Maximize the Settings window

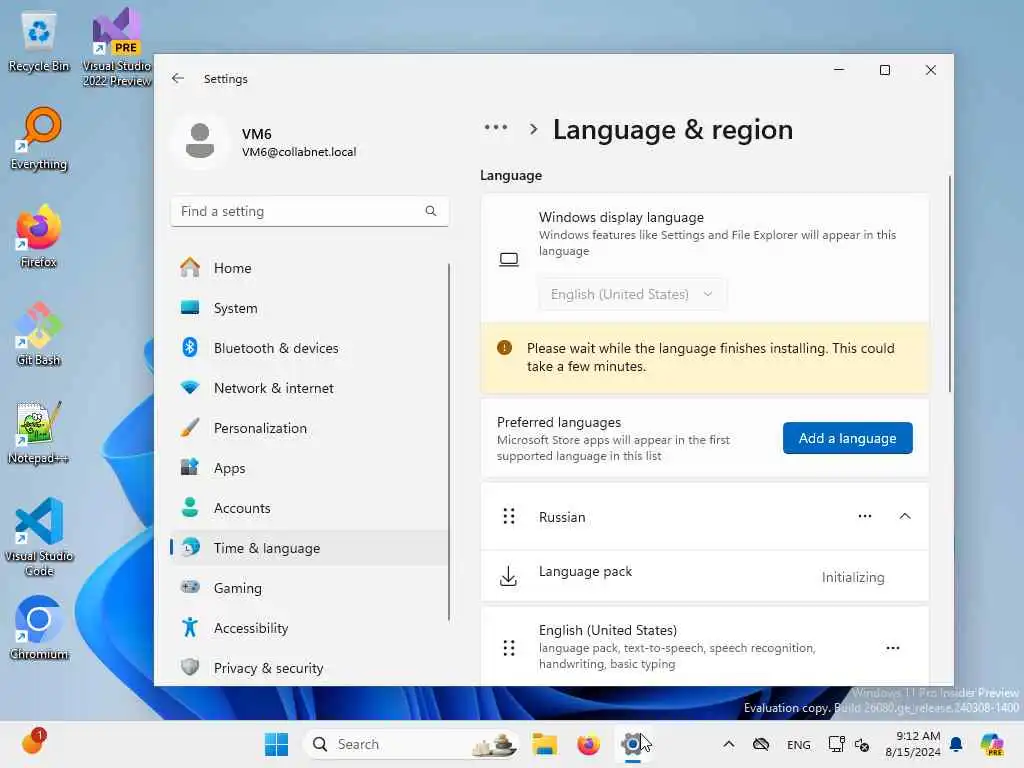pyautogui.click(x=885, y=70)
